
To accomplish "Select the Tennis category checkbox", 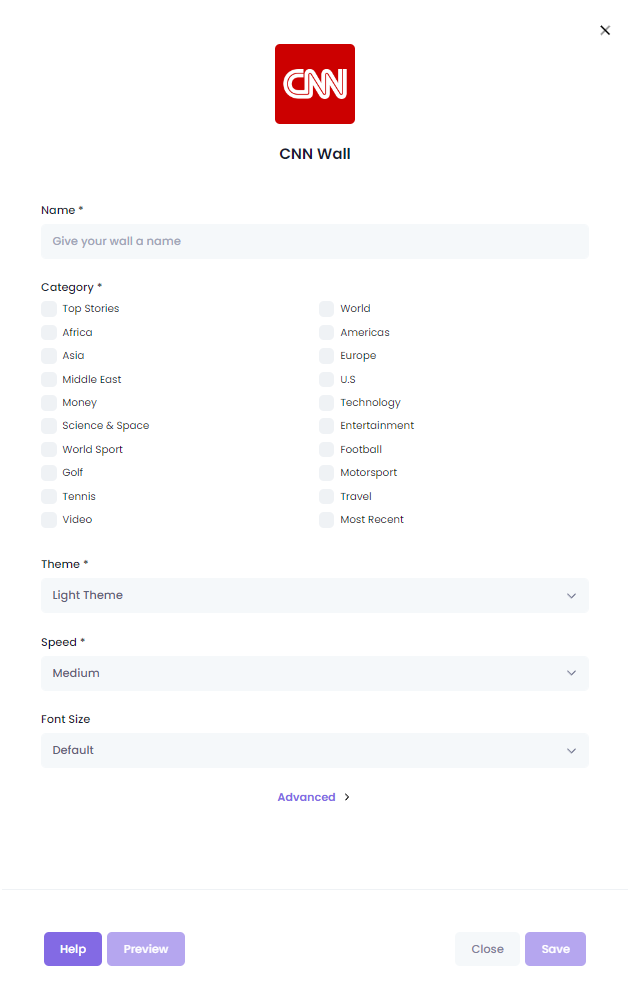I will tap(49, 496).
